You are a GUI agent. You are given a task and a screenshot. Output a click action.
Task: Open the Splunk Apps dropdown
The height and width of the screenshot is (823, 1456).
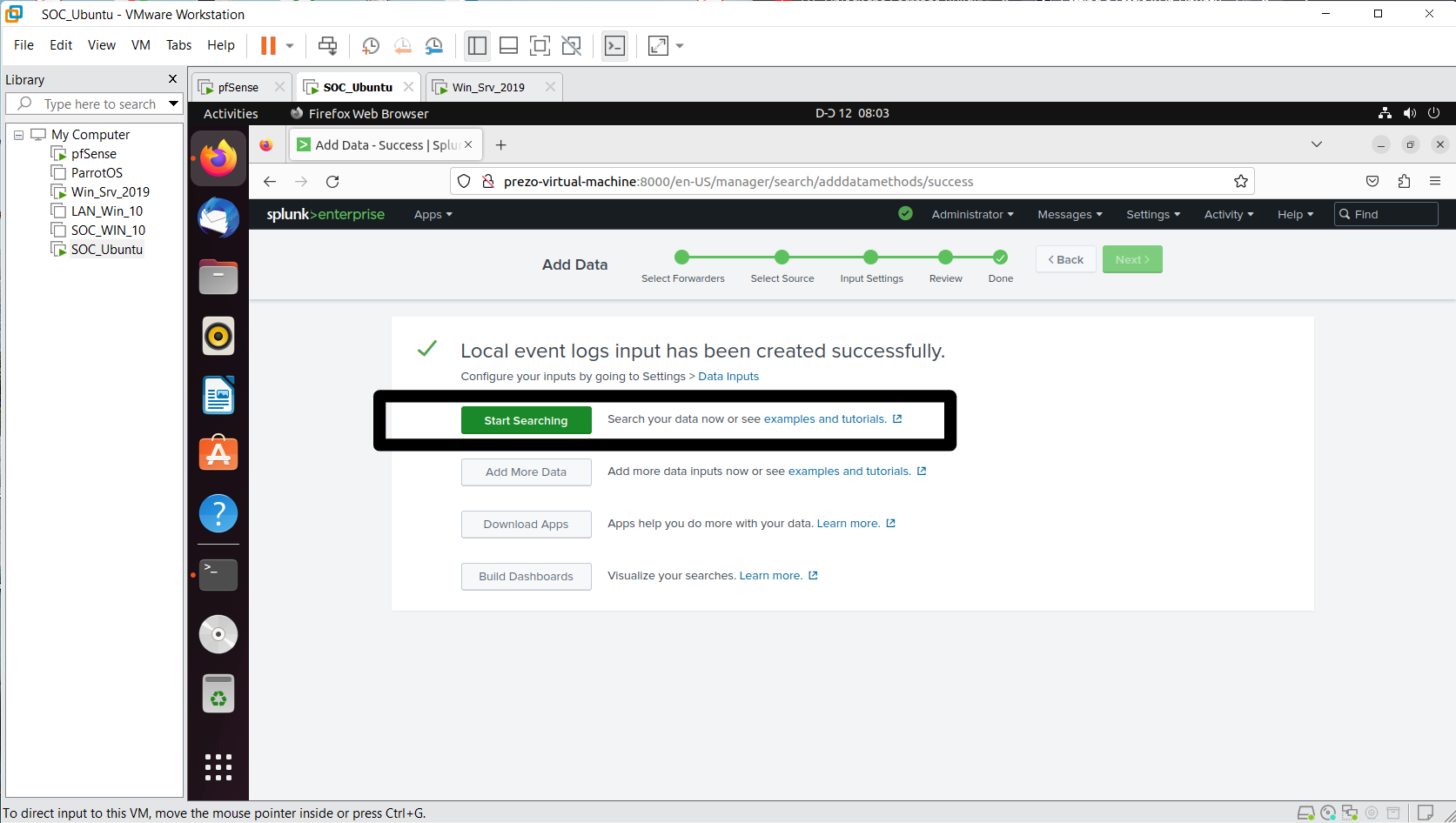point(433,215)
